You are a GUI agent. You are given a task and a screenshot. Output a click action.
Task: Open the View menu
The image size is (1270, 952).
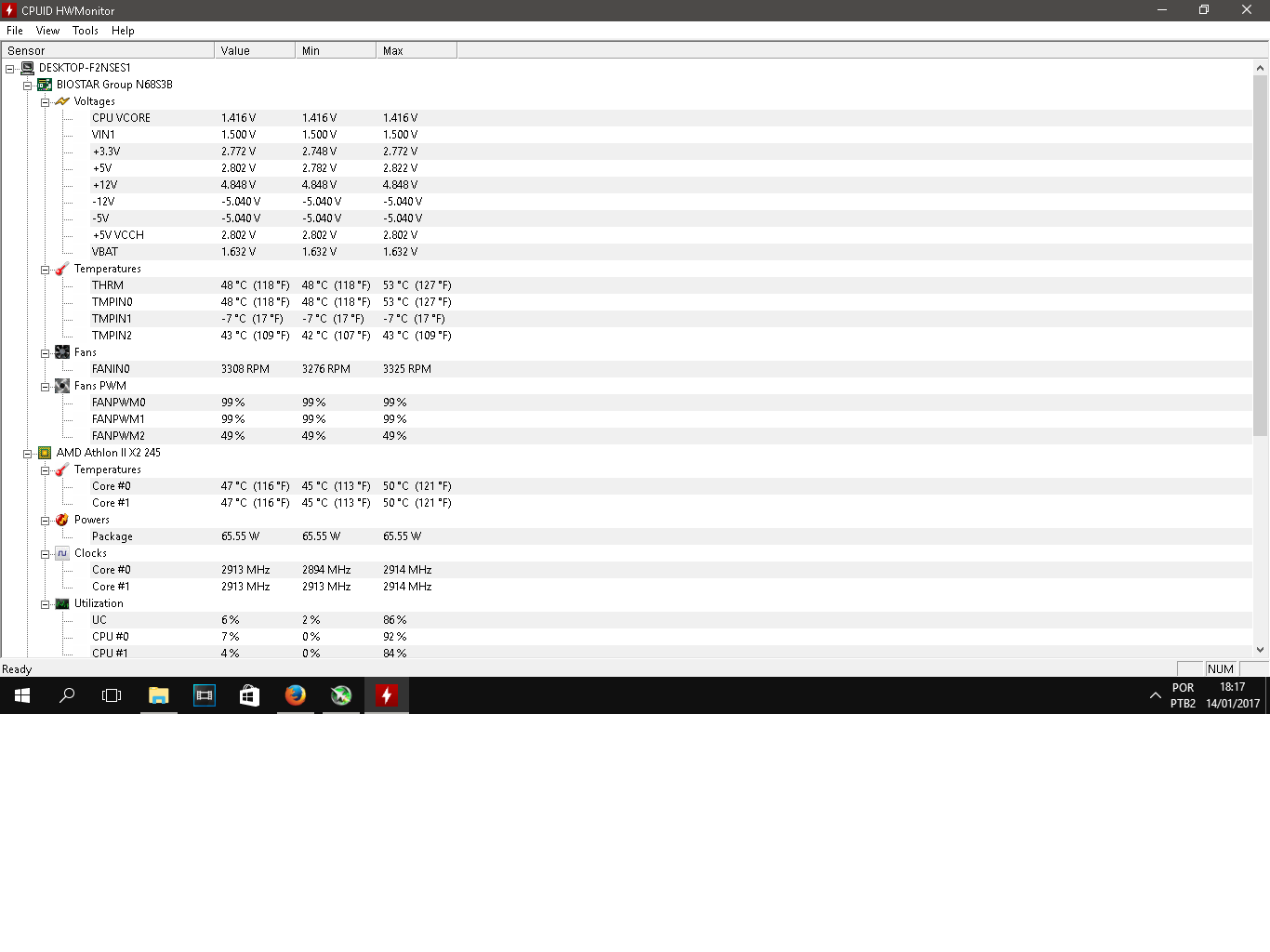coord(47,31)
